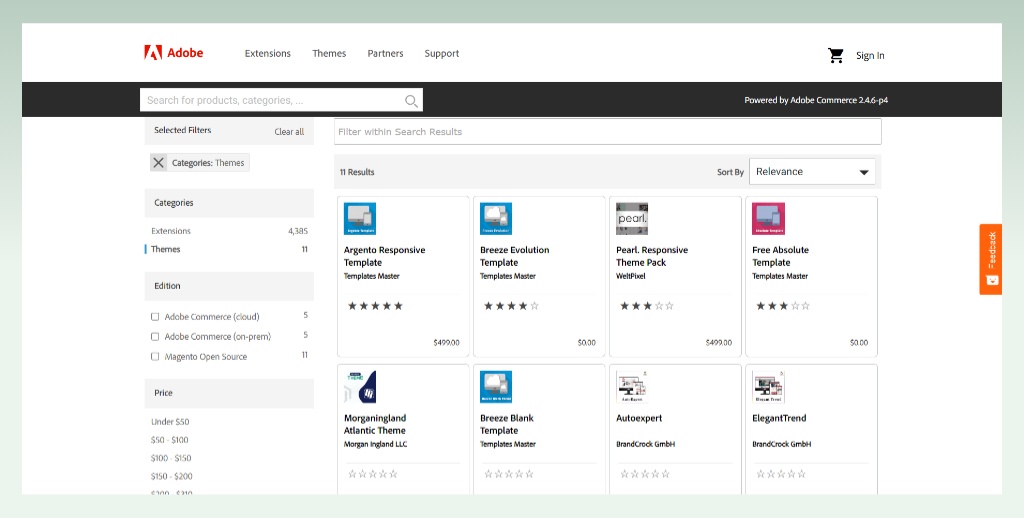Click Argento template star rating

pos(375,306)
